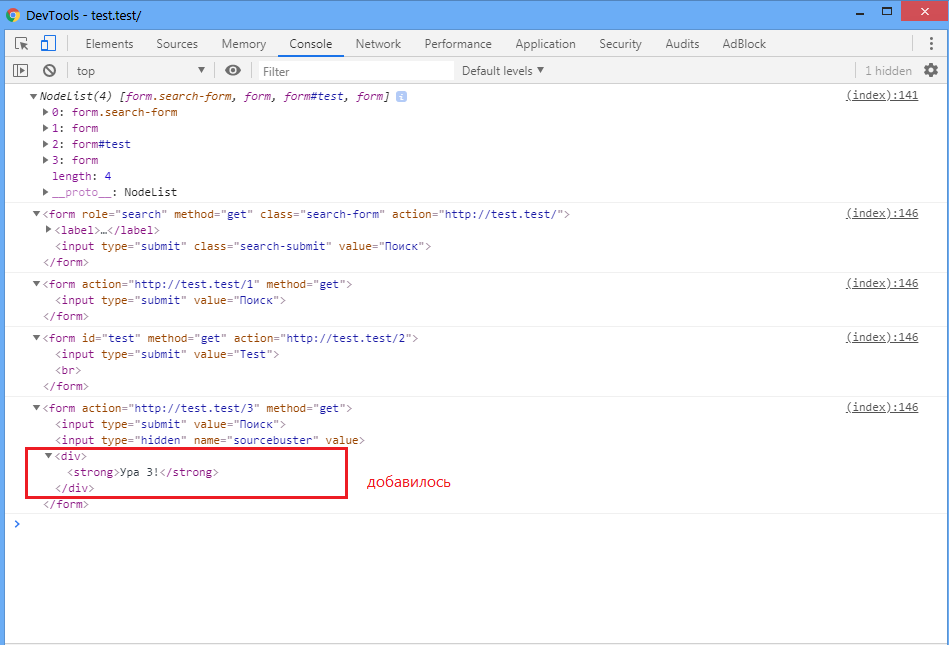Click the console prompt input line

478,524
